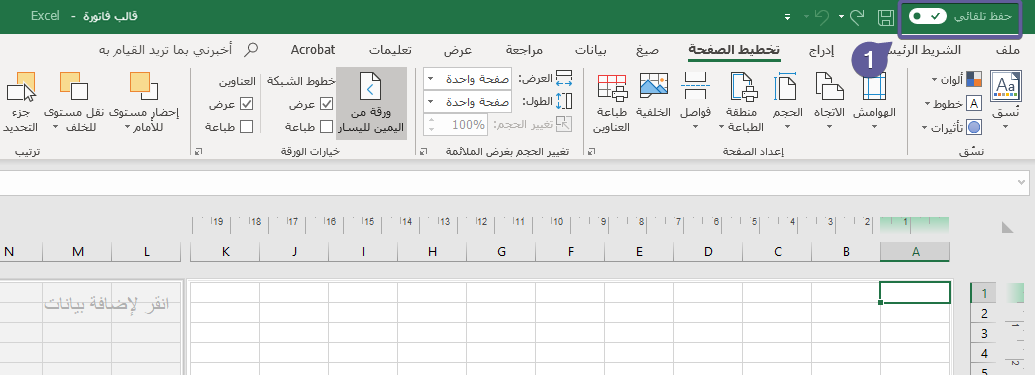Screen dimensions: 1035x375
Task: Click the Save floppy disk icon
Action: click(x=886, y=17)
